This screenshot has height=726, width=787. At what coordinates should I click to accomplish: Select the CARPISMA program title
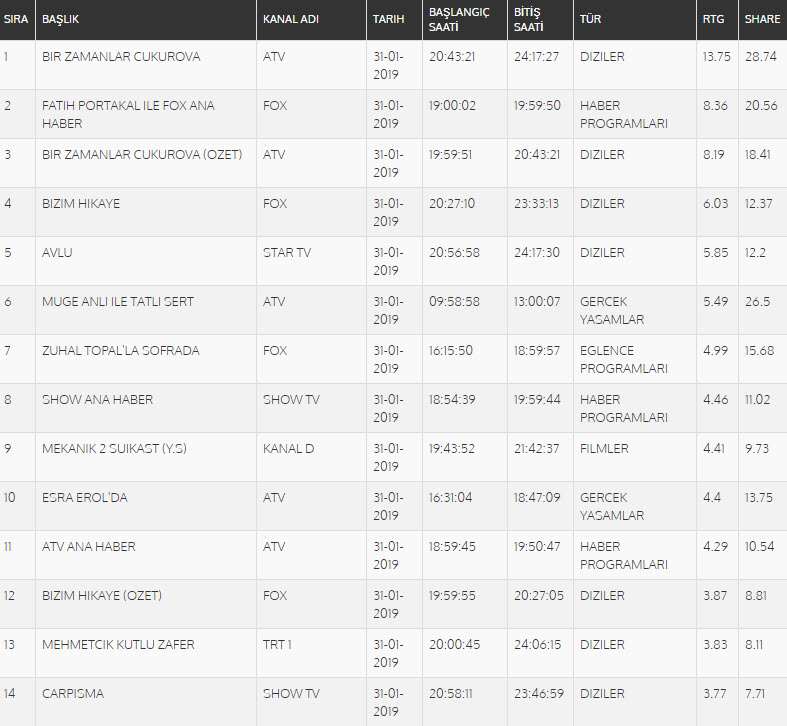pyautogui.click(x=73, y=694)
